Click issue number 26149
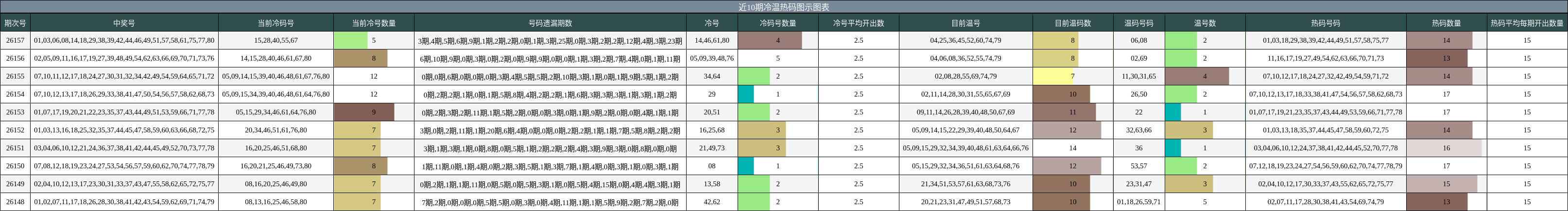1568x211 pixels. pos(15,184)
